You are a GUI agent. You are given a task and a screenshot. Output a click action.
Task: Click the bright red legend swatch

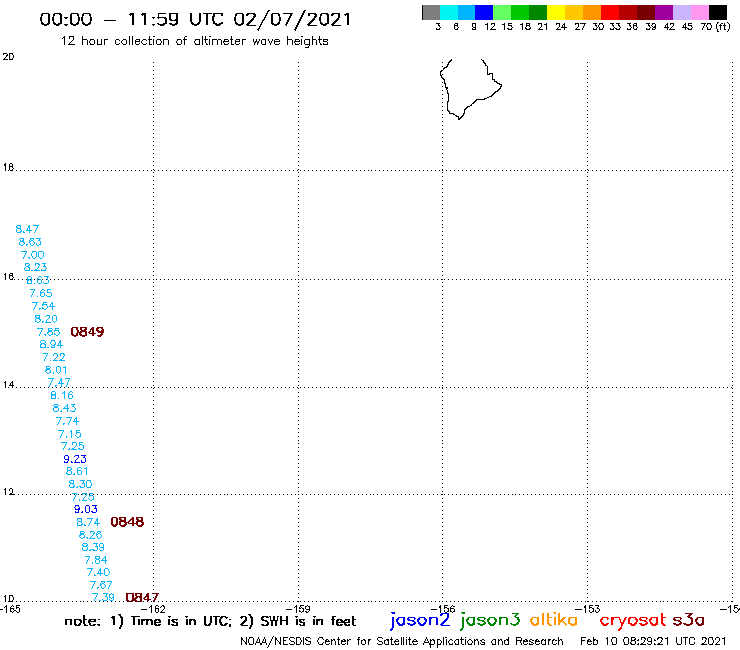click(610, 12)
